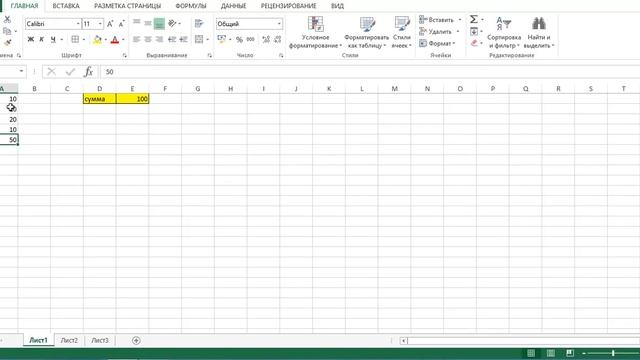Expand font color dropdown arrow
Image resolution: width=640 pixels, height=360 pixels.
123,40
